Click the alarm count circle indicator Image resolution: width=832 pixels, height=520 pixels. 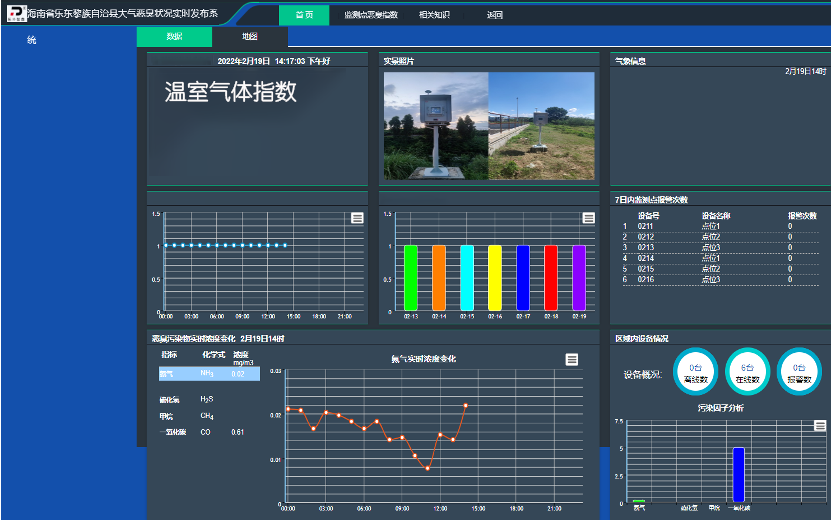tap(799, 371)
